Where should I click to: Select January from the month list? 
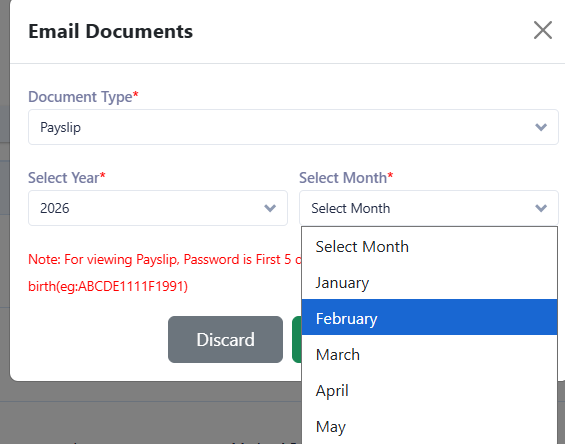(x=430, y=283)
